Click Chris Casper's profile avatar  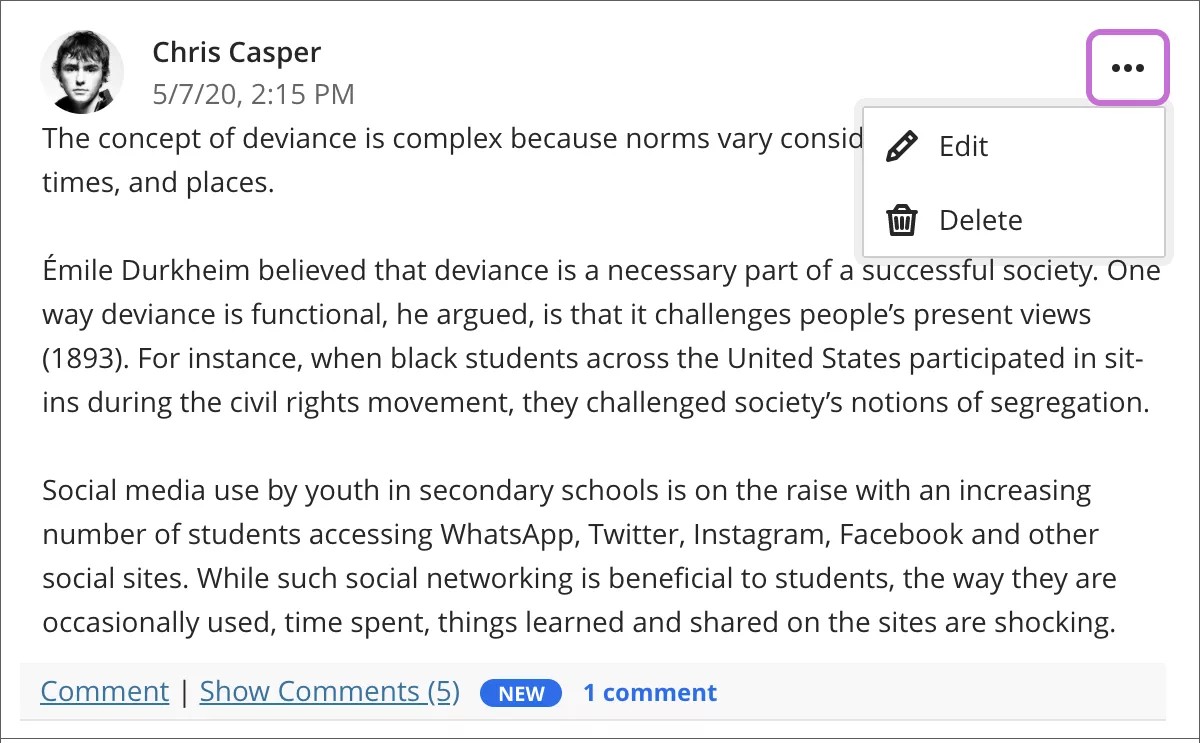click(x=82, y=72)
